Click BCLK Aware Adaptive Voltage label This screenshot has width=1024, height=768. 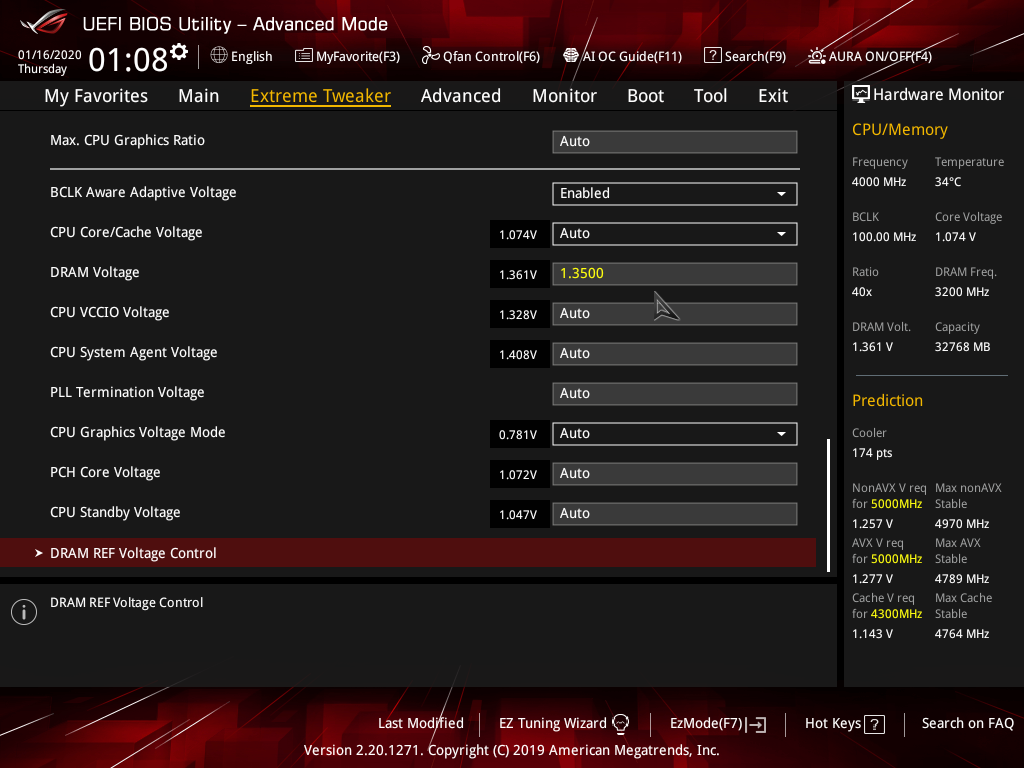coord(143,192)
